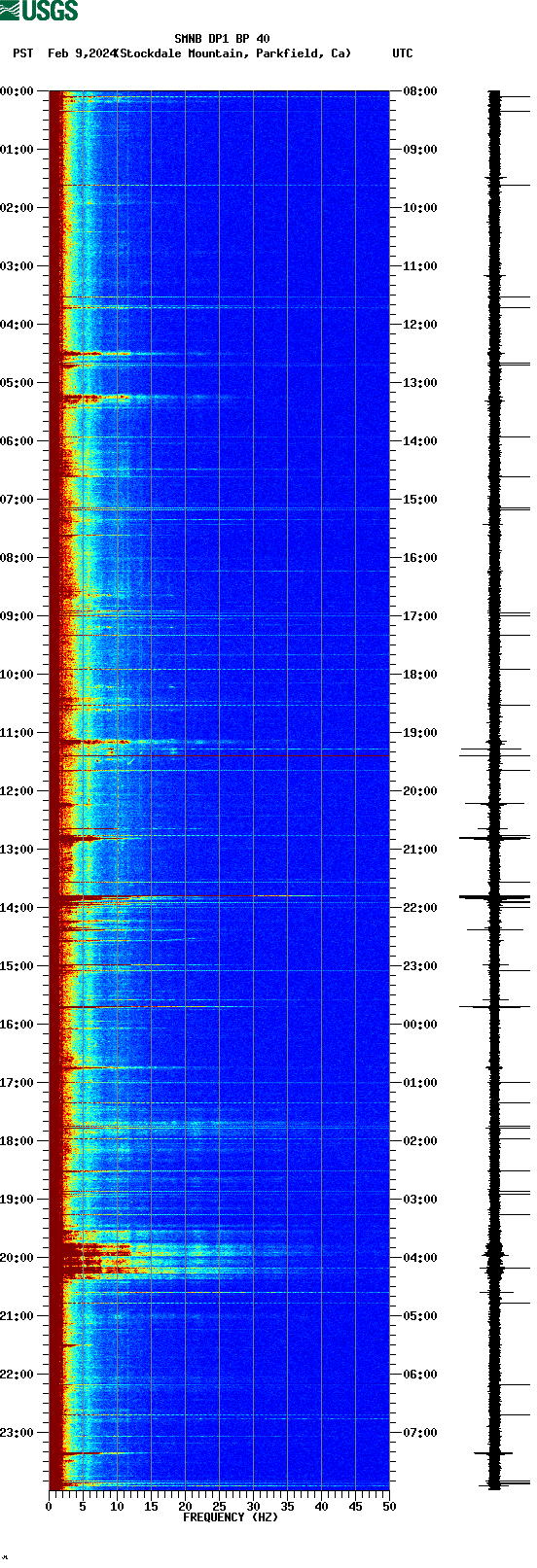Click the 00:00 PST time label

point(18,91)
